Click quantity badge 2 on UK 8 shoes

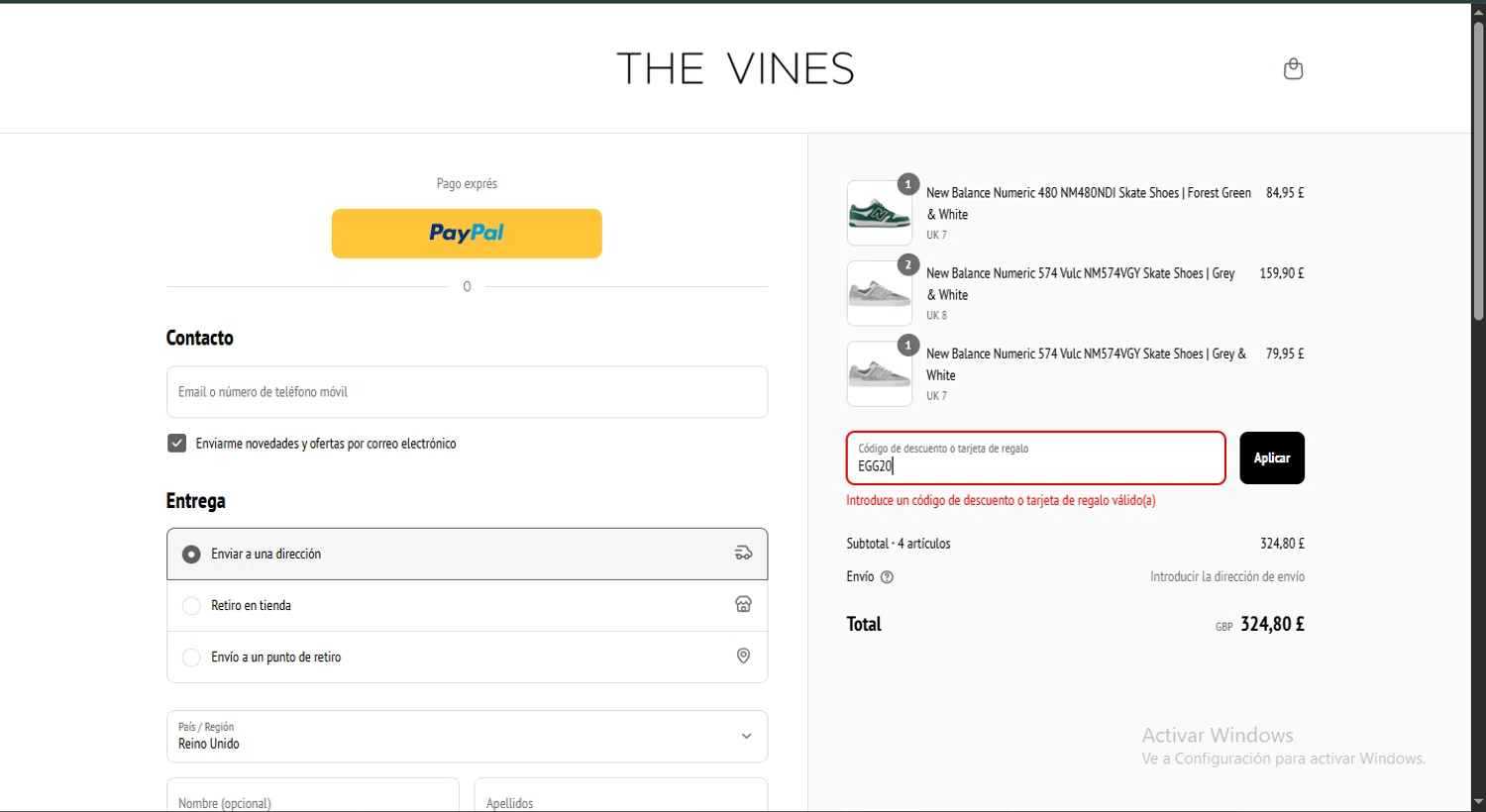[907, 264]
